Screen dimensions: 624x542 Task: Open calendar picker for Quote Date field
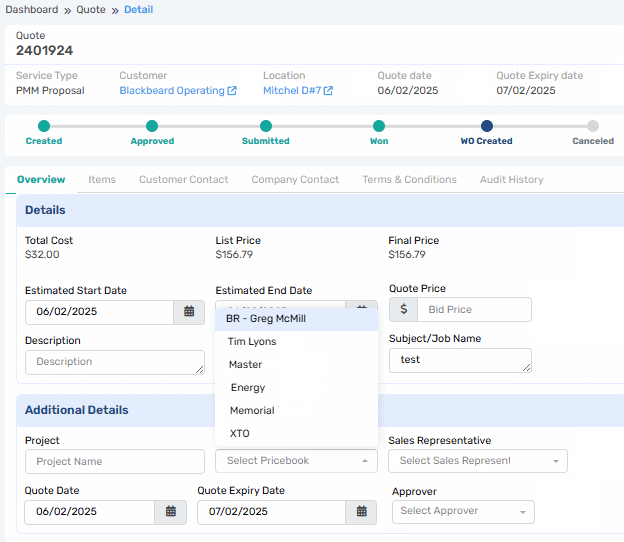tap(171, 512)
